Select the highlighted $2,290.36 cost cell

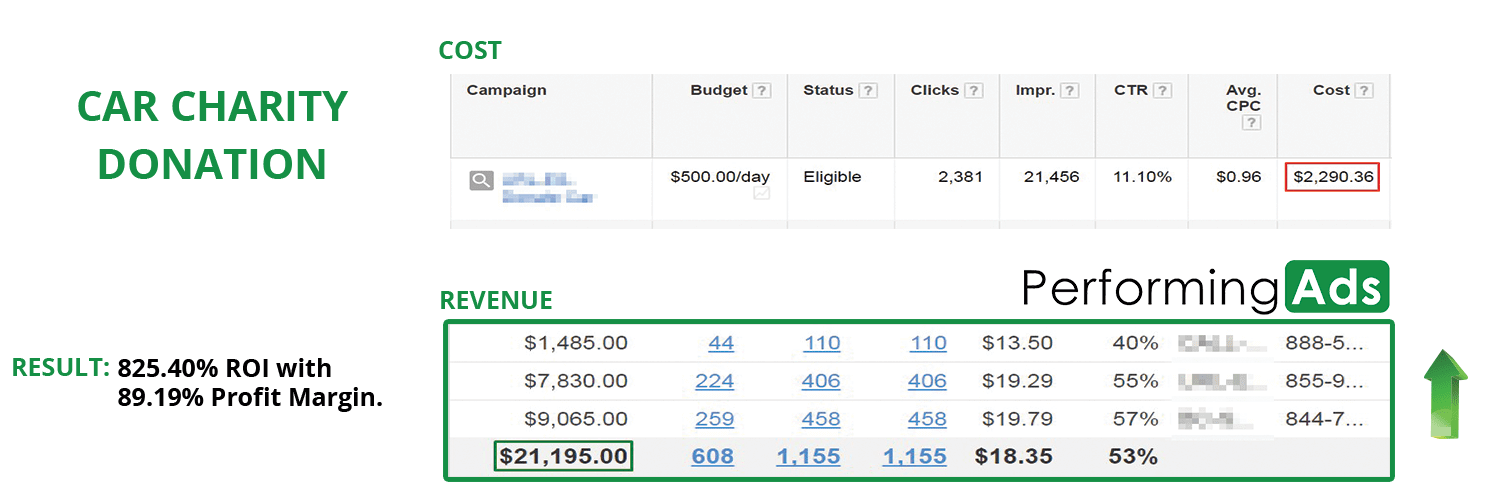click(x=1332, y=177)
